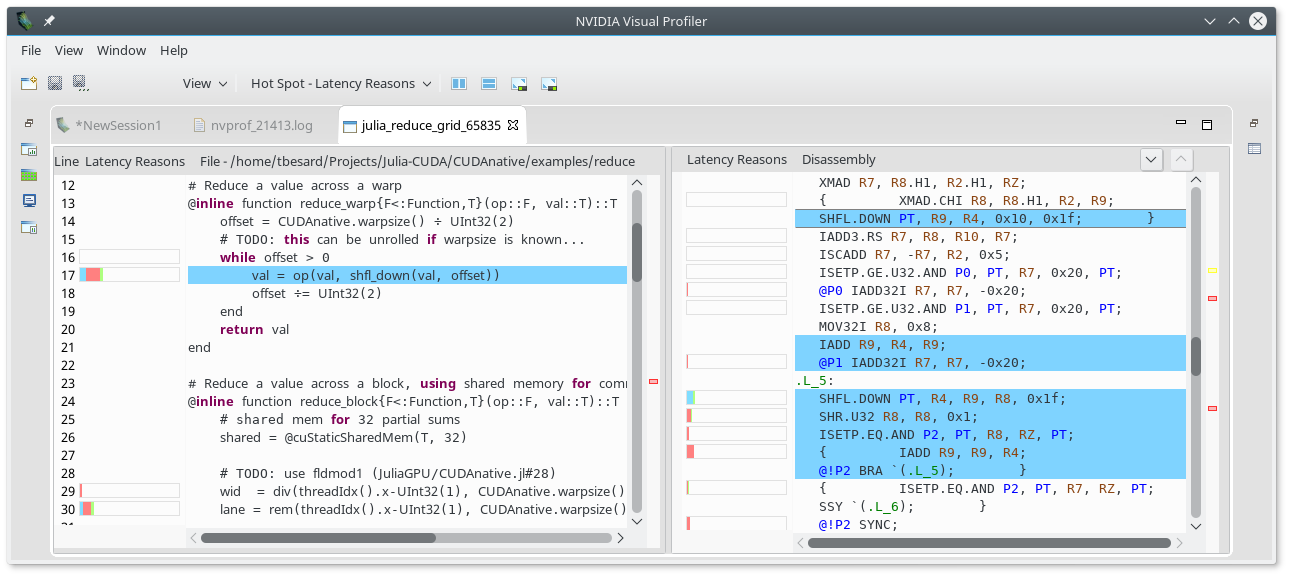
Task: Maximize the editor area panel
Action: coord(1207,125)
